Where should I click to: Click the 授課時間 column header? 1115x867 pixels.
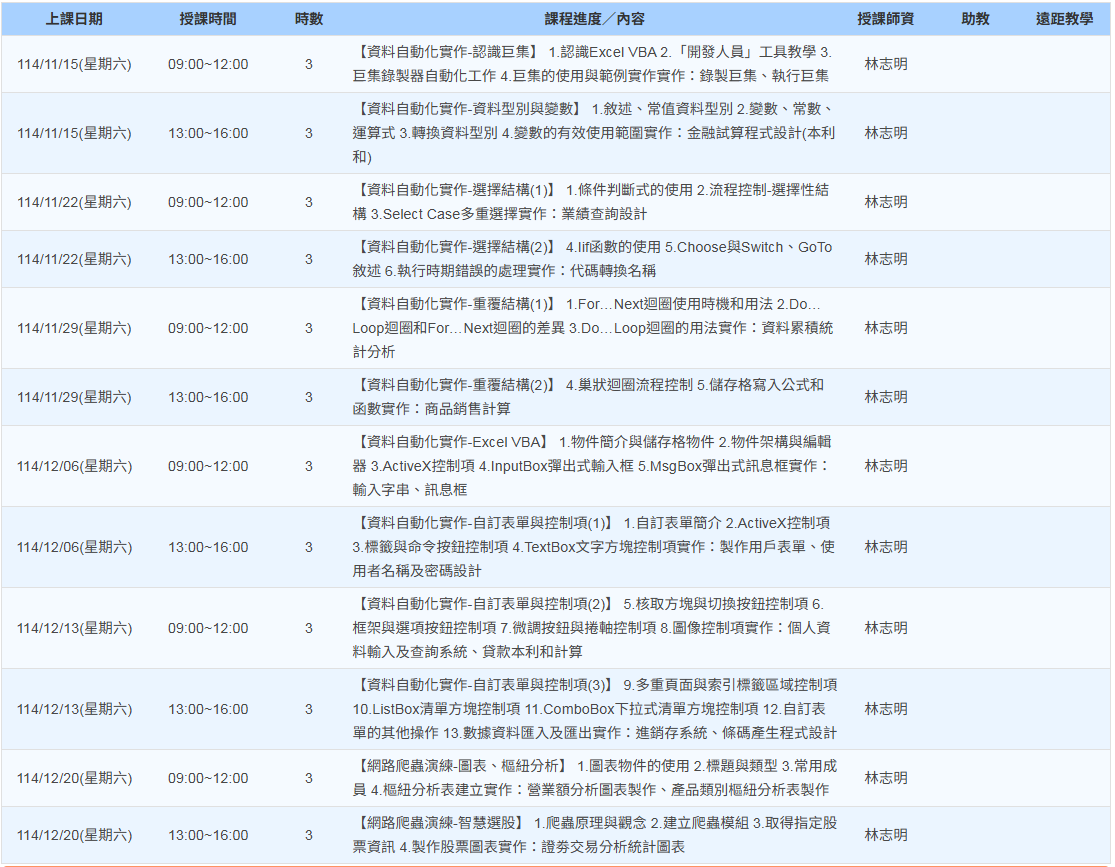208,19
